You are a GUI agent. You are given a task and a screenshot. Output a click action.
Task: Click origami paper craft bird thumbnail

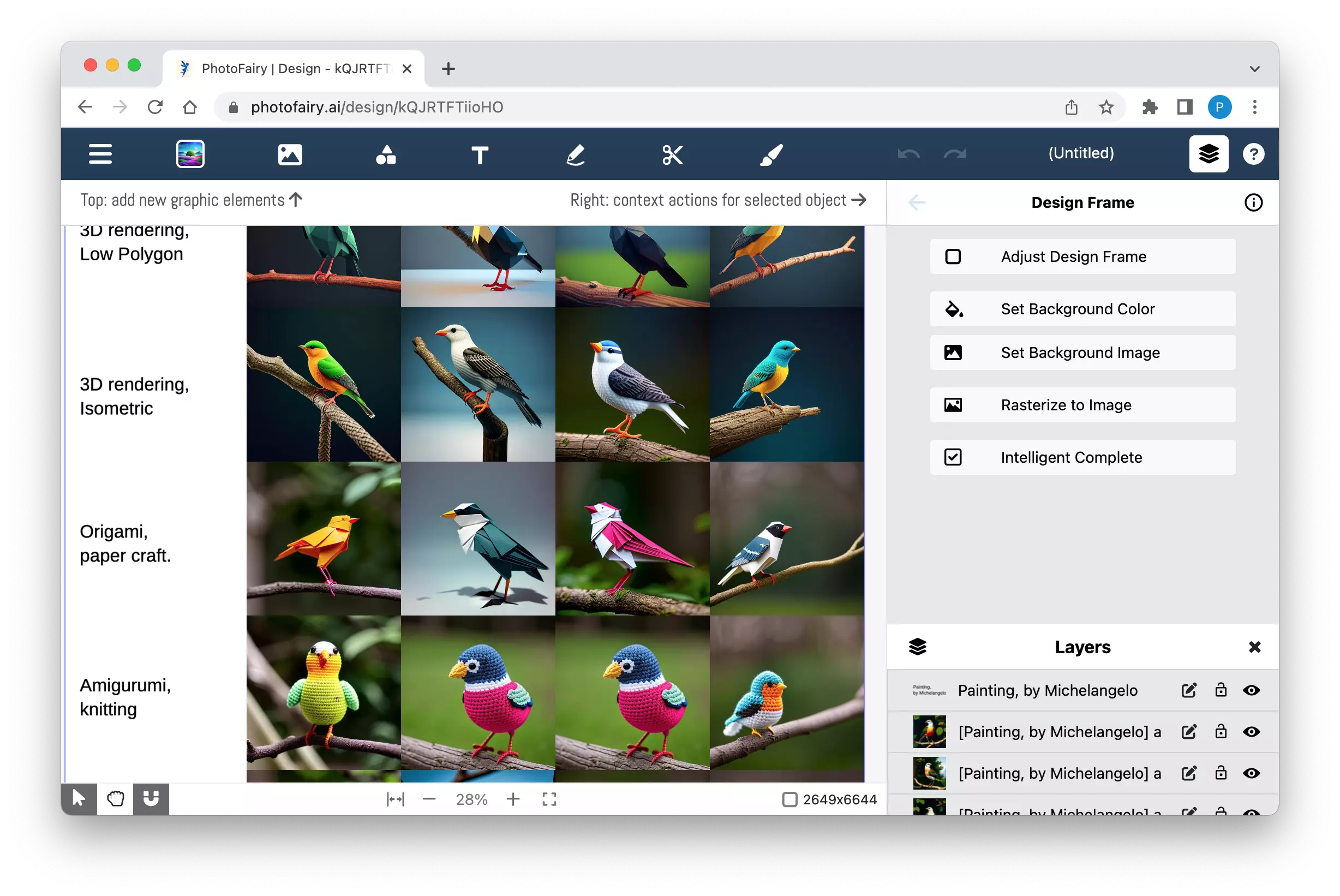[323, 540]
